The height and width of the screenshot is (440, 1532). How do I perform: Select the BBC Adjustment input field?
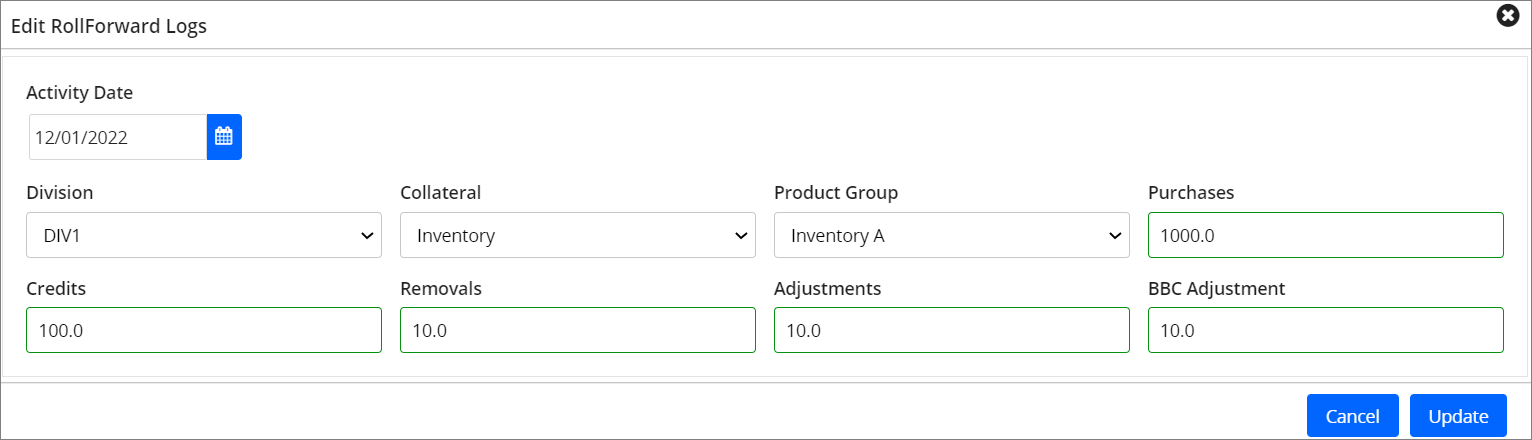(1325, 330)
